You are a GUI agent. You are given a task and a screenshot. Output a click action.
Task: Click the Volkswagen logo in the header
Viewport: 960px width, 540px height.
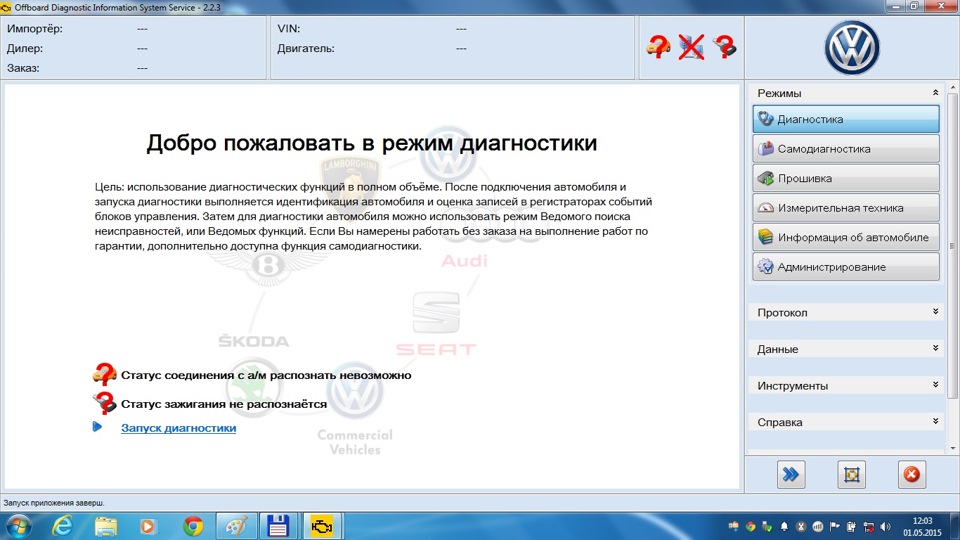852,48
